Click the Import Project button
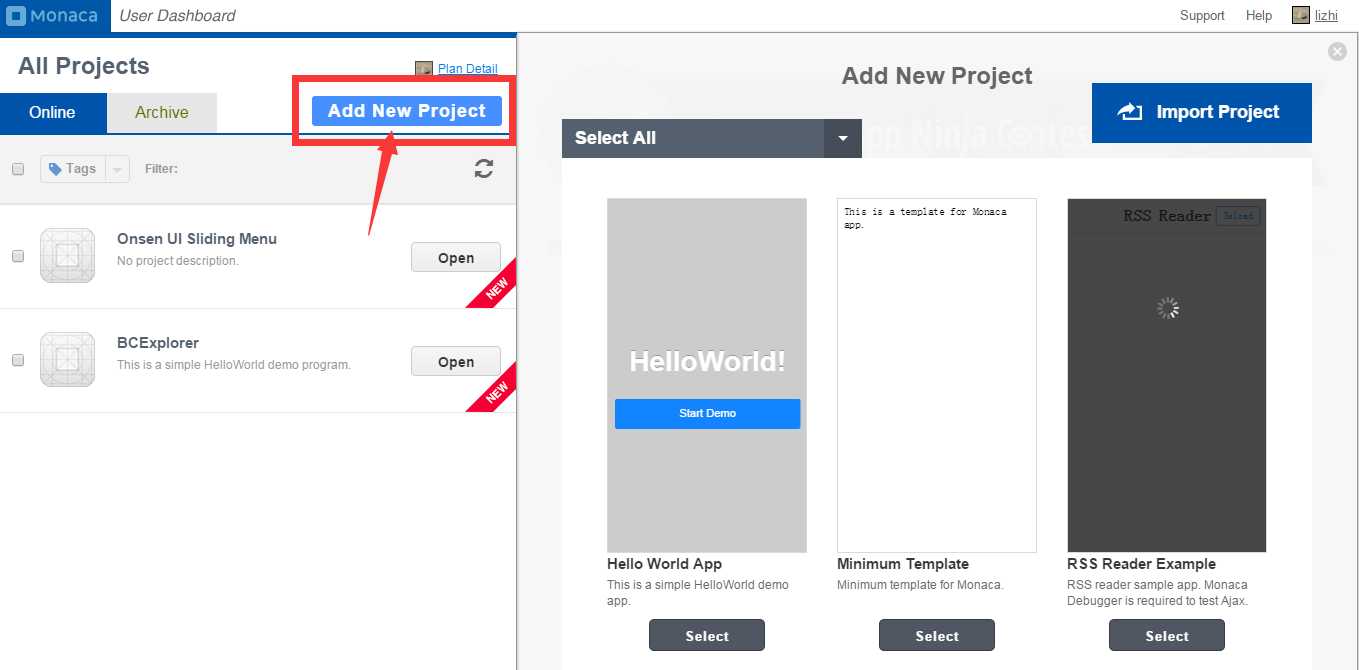Image resolution: width=1359 pixels, height=670 pixels. coord(1202,113)
